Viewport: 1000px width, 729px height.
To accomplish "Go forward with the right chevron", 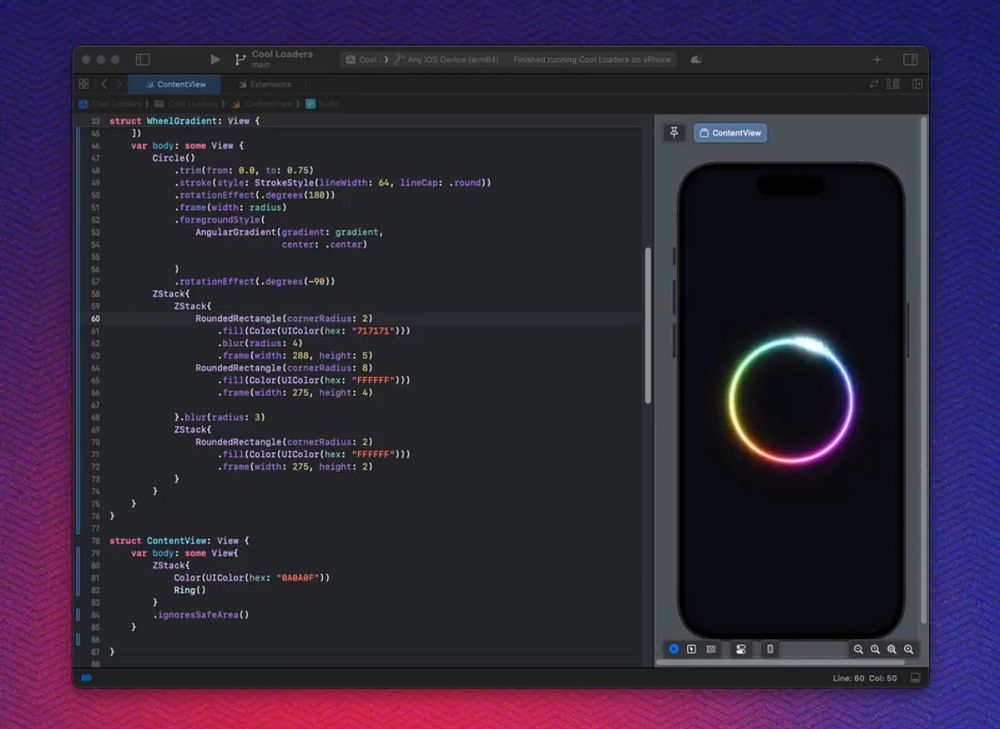I will pyautogui.click(x=118, y=84).
